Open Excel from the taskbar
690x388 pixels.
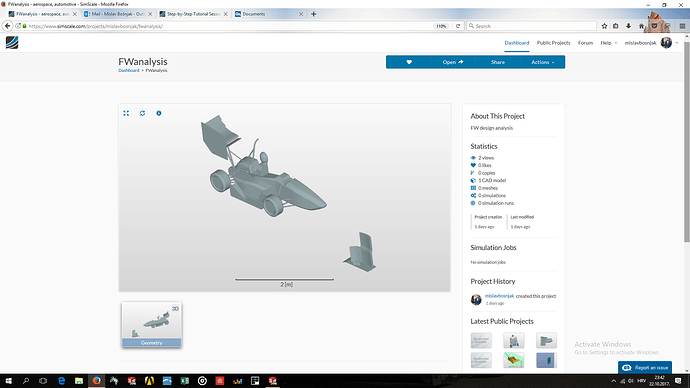click(184, 381)
